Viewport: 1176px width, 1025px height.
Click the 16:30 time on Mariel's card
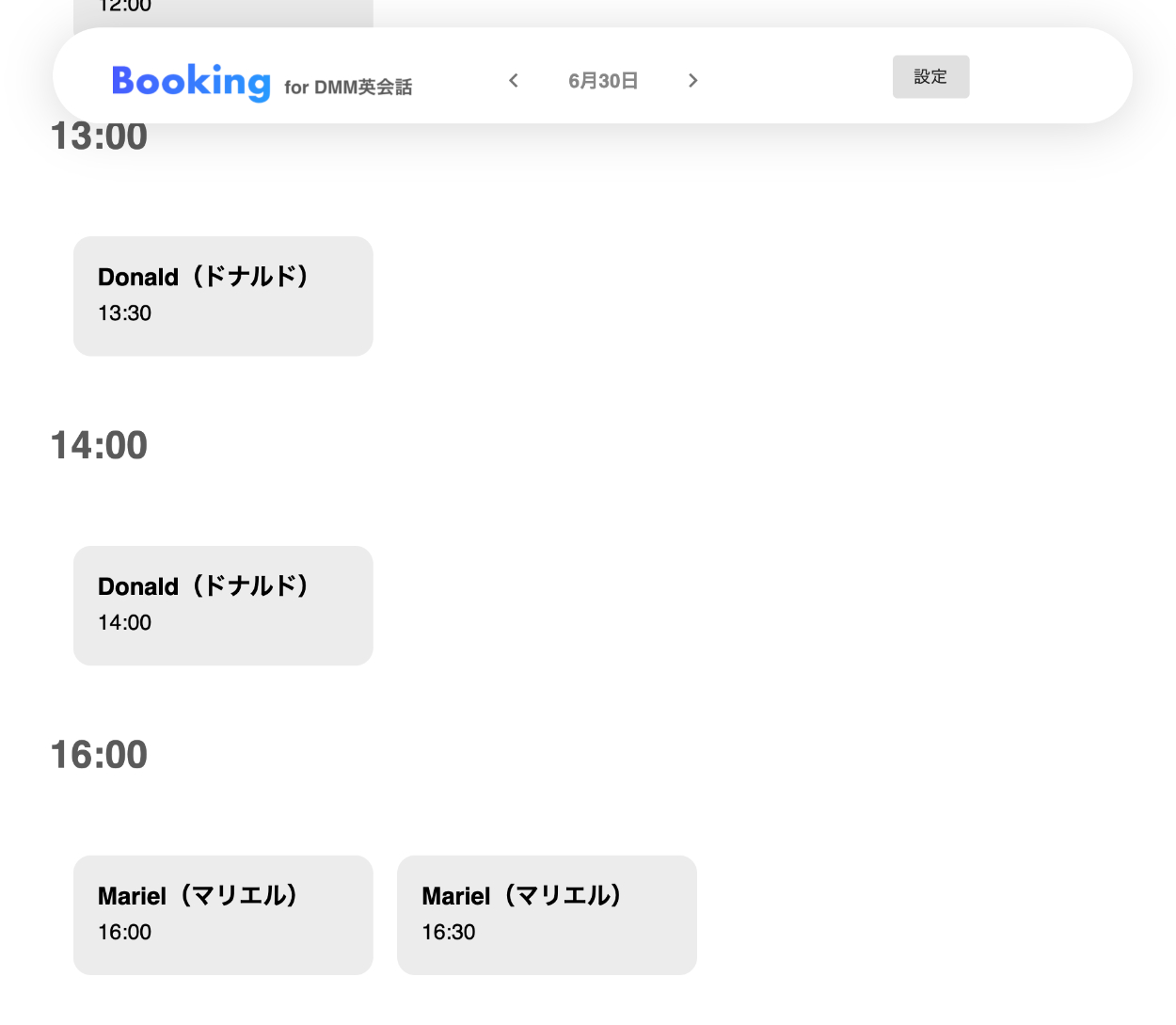tap(449, 933)
